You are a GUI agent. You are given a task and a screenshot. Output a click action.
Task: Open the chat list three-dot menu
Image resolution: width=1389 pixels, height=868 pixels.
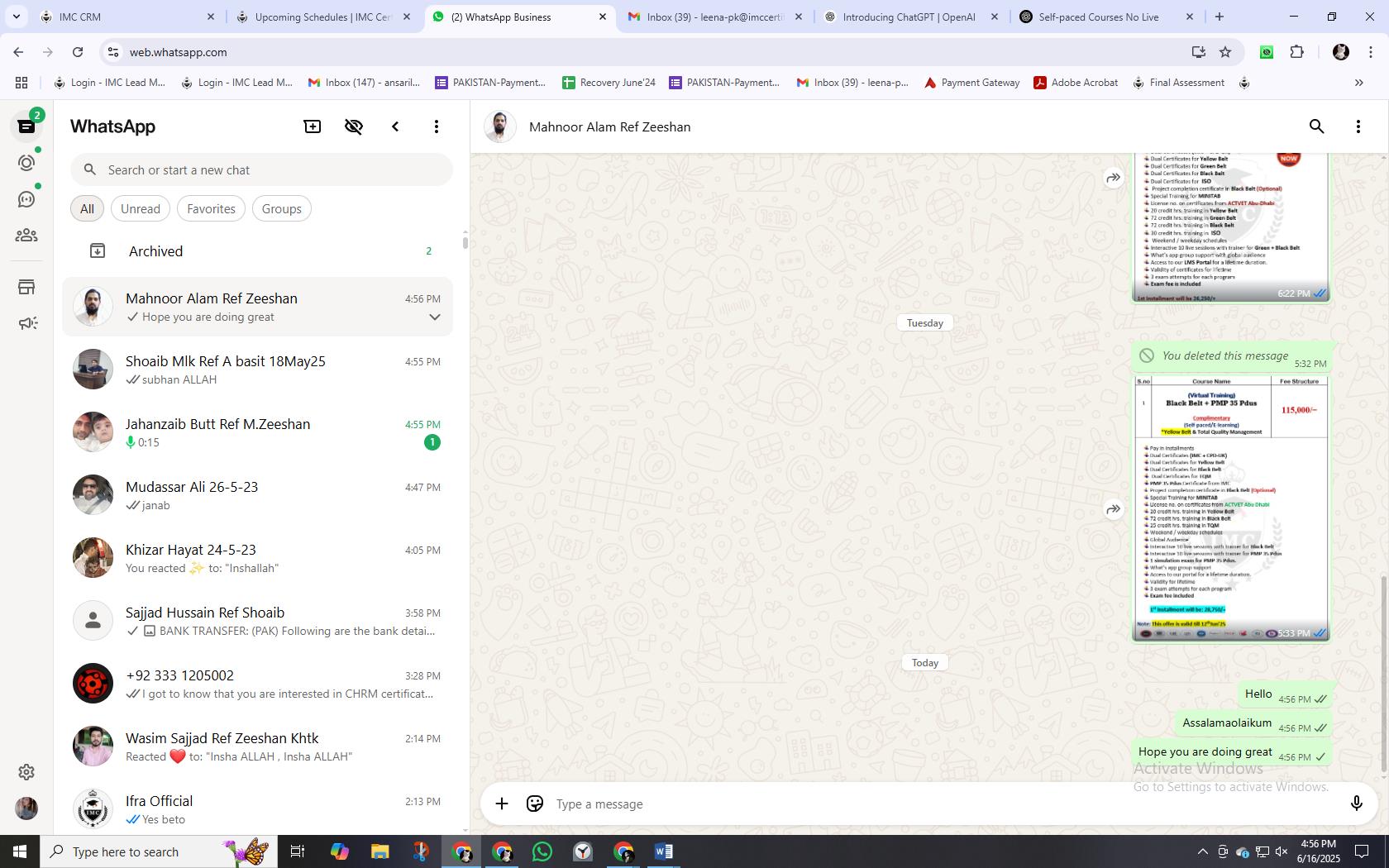point(437,126)
